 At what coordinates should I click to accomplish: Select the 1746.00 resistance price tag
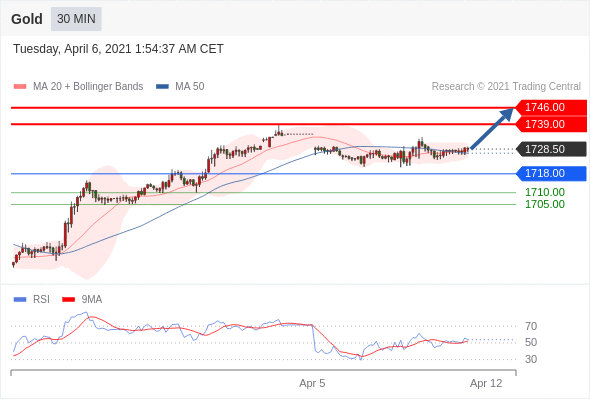point(551,107)
